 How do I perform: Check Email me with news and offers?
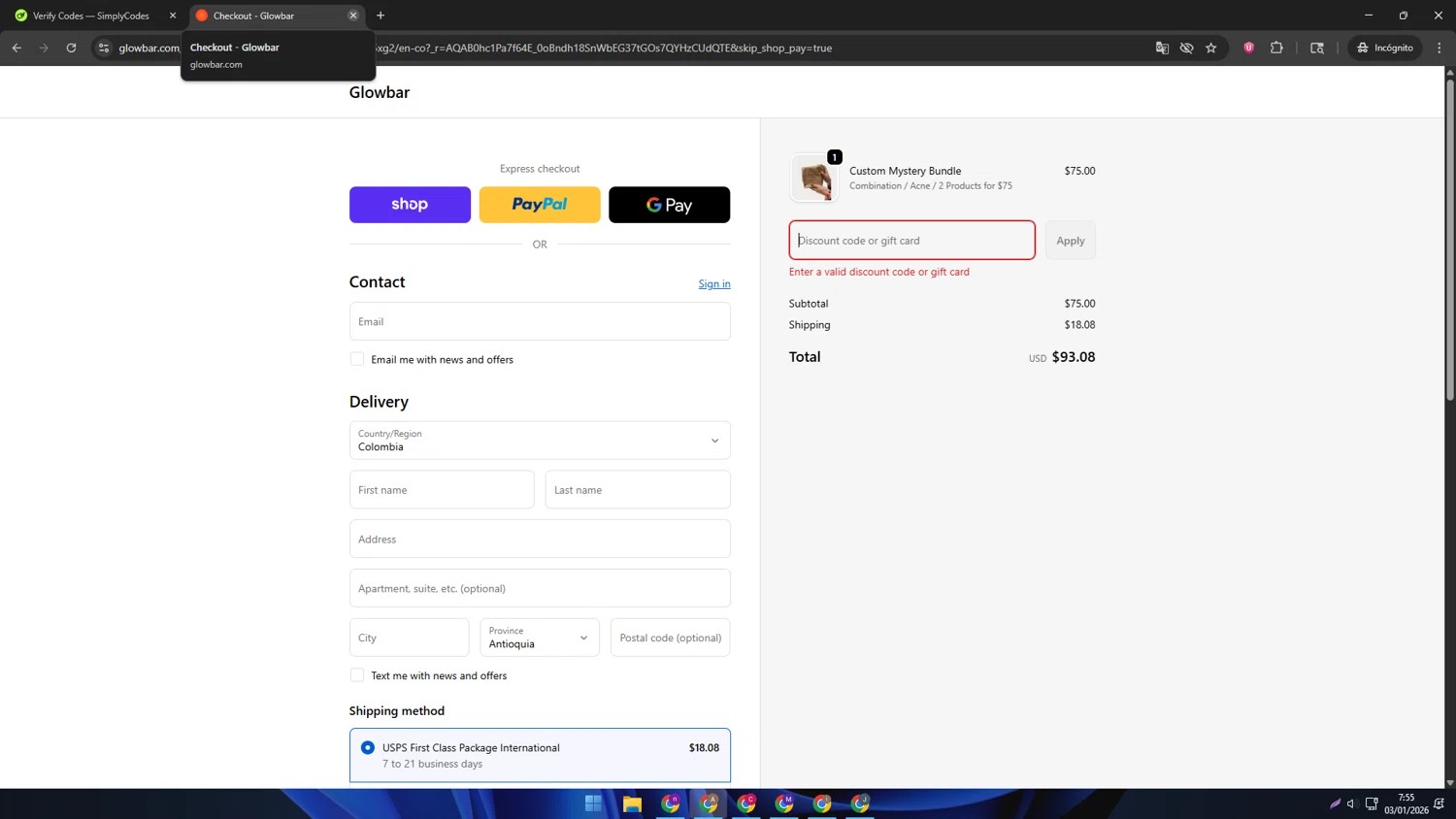pos(357,359)
